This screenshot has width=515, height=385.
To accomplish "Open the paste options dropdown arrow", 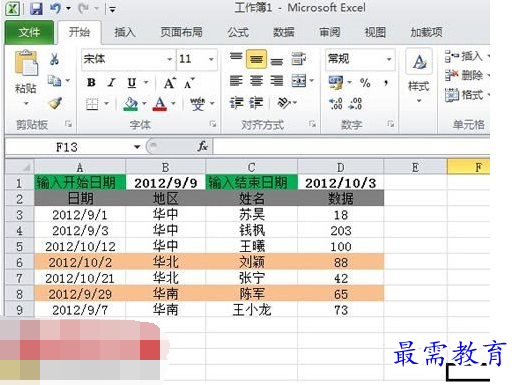I will tap(26, 103).
